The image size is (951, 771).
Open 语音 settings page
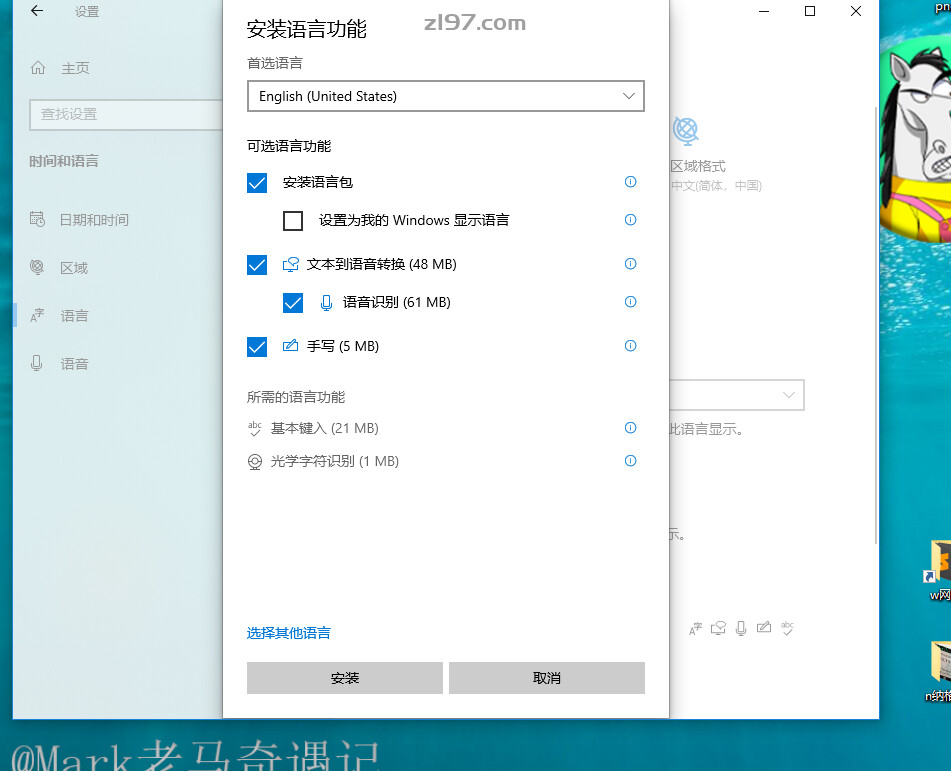74,363
